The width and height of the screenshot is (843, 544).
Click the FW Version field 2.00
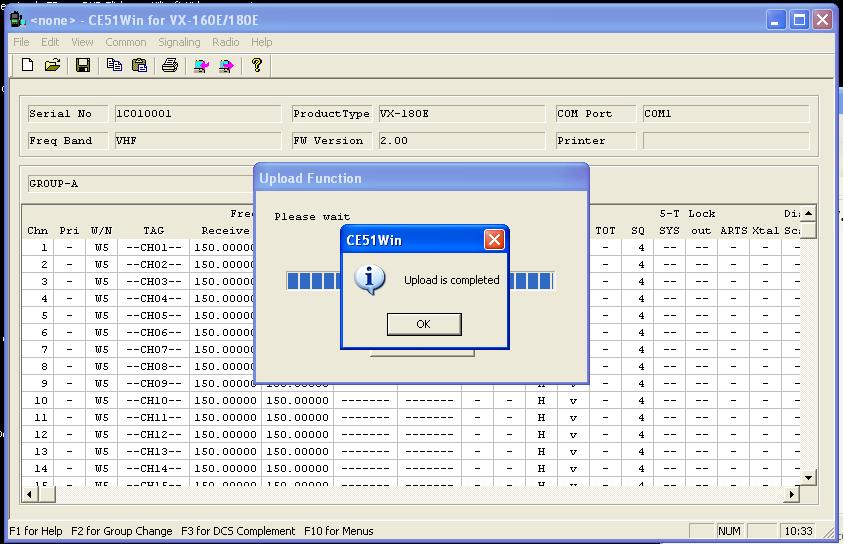coord(462,140)
